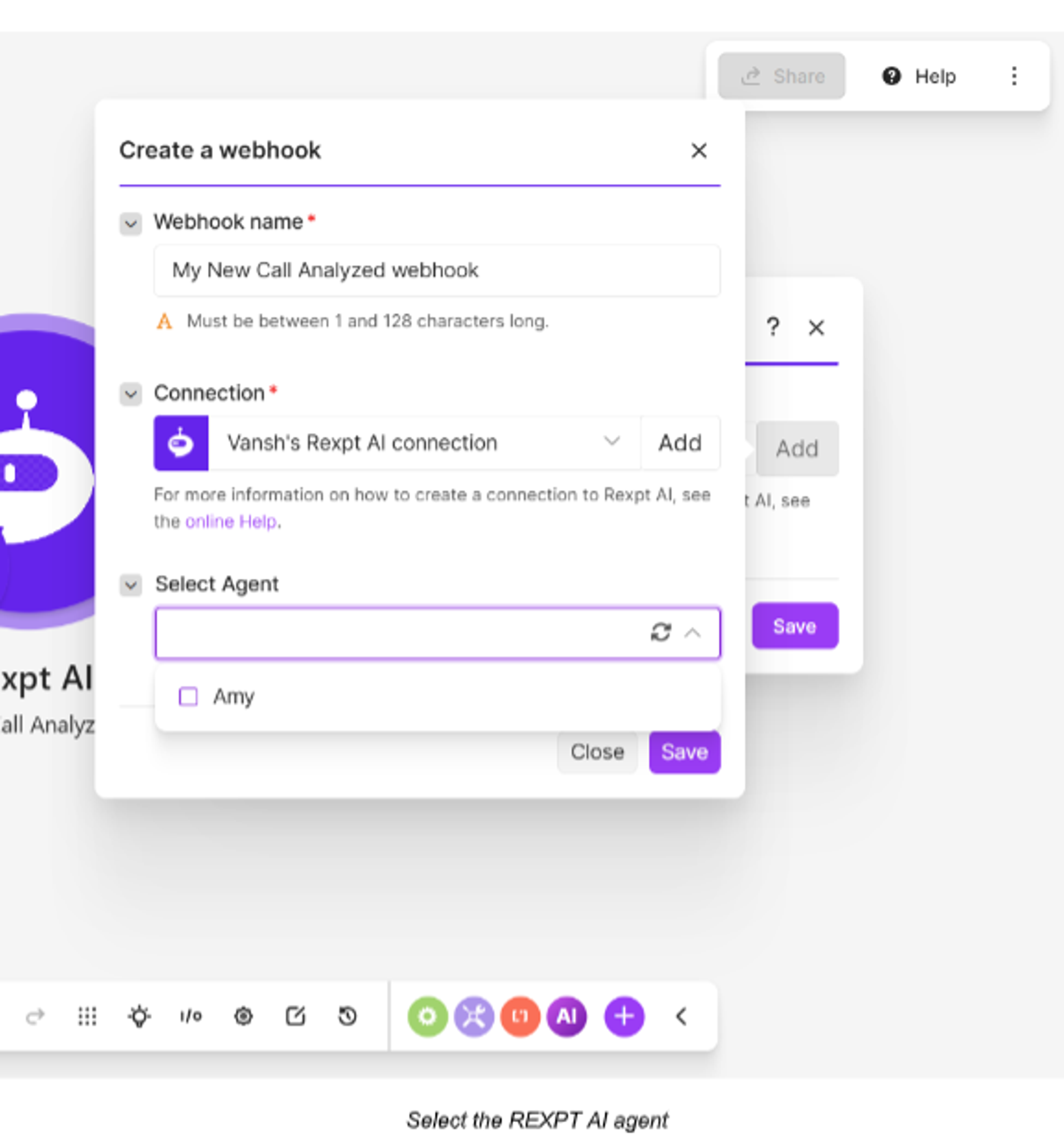Image resolution: width=1064 pixels, height=1140 pixels.
Task: Click the grid dots toolbar icon
Action: (87, 1017)
